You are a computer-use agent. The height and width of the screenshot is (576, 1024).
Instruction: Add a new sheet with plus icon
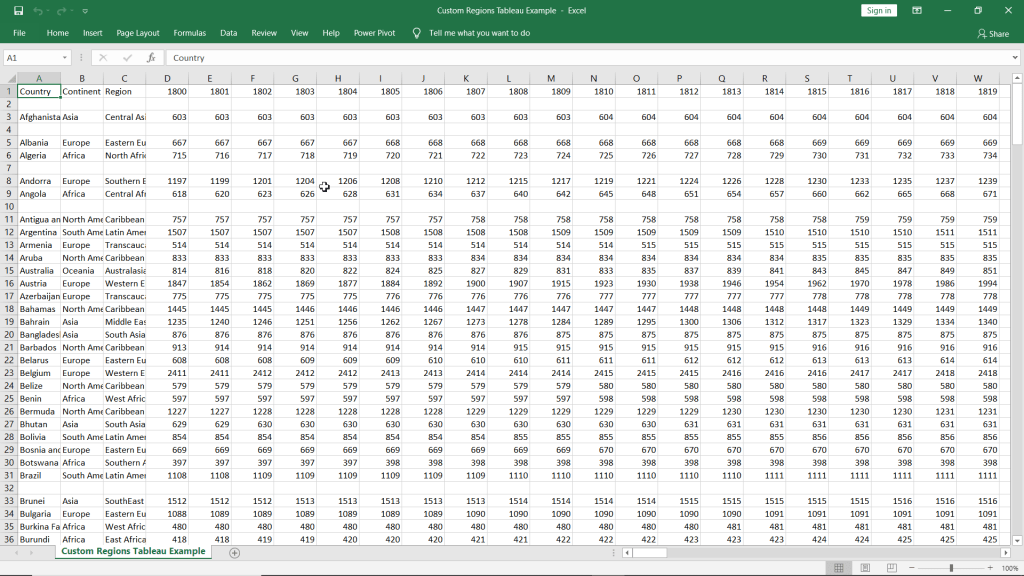[235, 552]
